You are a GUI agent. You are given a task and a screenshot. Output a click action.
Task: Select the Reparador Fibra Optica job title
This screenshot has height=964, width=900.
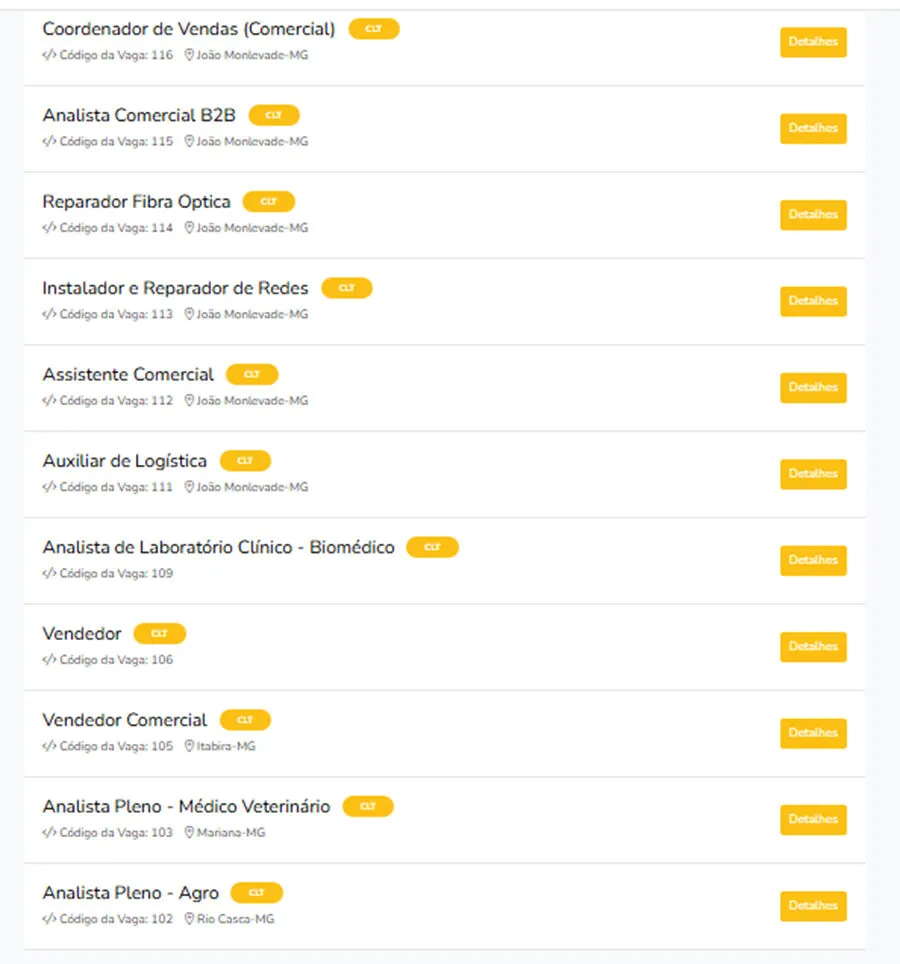[136, 202]
